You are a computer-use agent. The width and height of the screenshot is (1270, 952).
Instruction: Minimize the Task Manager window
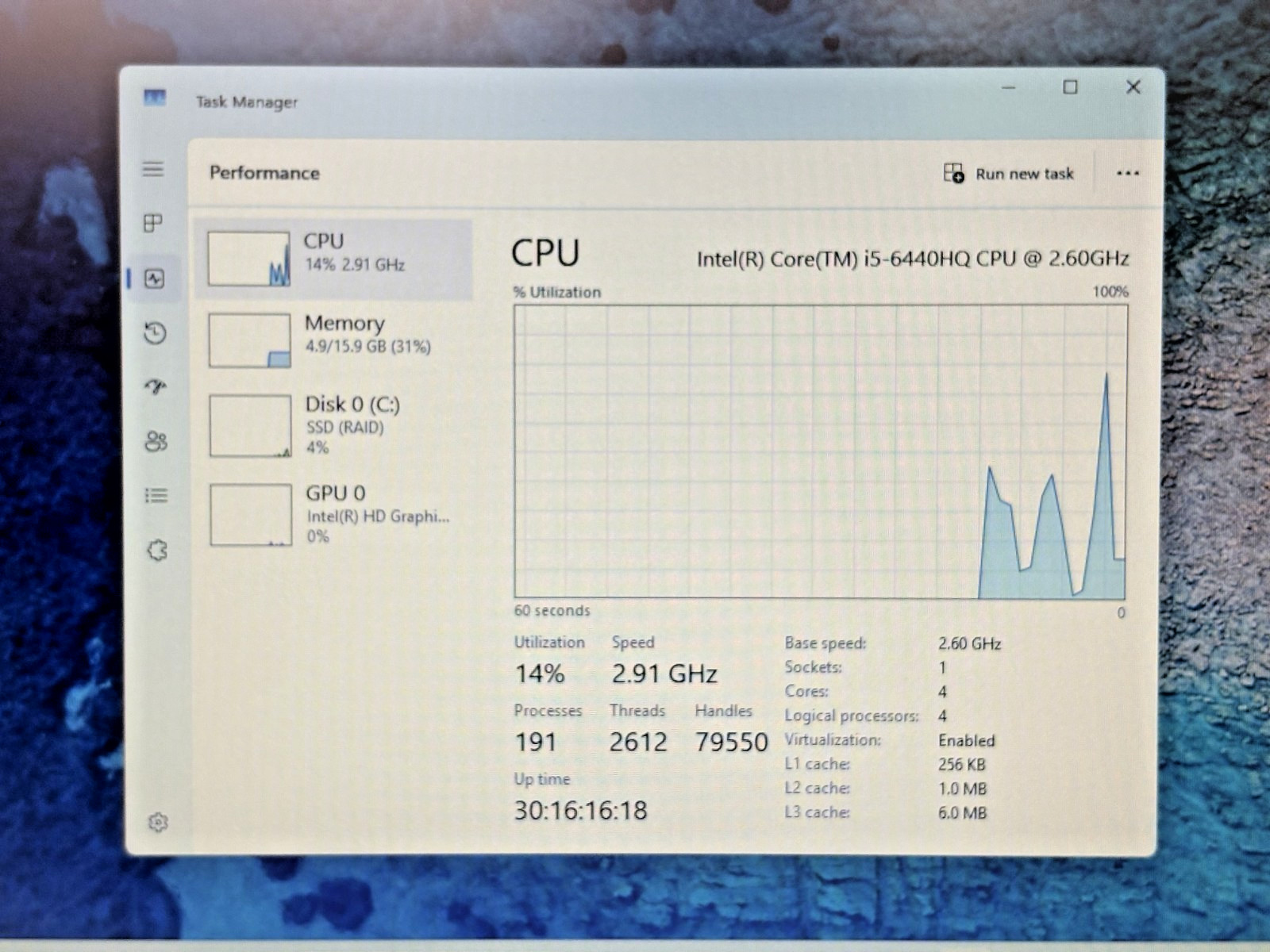(1009, 87)
